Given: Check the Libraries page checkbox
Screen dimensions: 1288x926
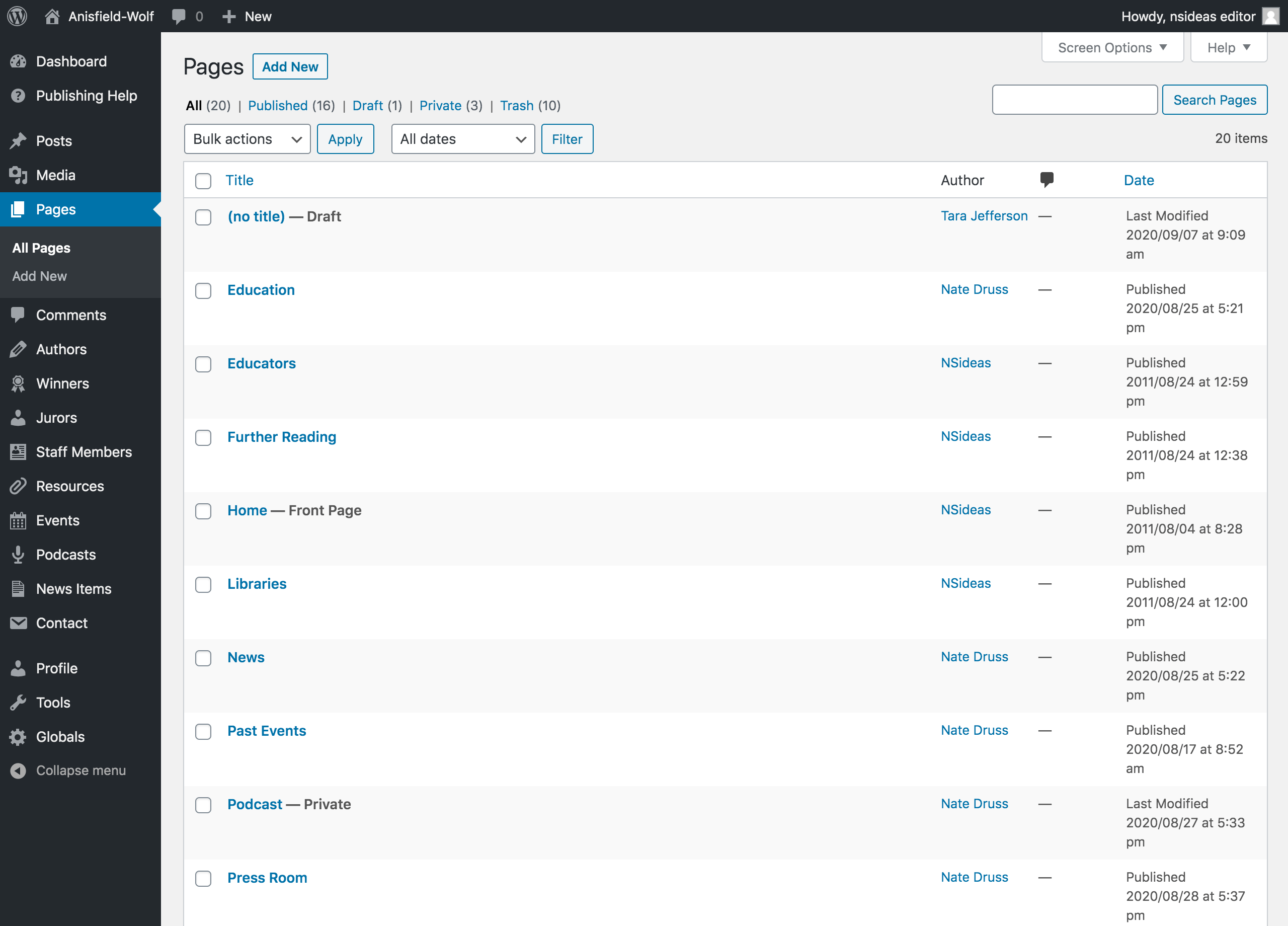Looking at the screenshot, I should click(203, 584).
